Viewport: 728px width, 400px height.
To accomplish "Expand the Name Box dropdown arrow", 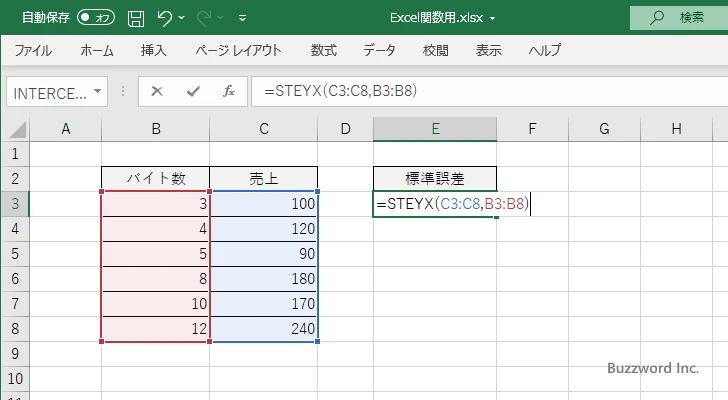I will coord(98,91).
